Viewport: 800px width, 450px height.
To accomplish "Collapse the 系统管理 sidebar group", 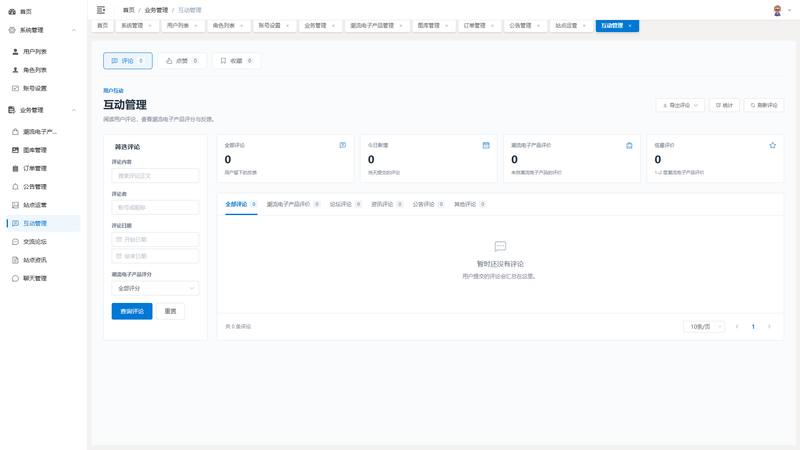I will coord(73,30).
